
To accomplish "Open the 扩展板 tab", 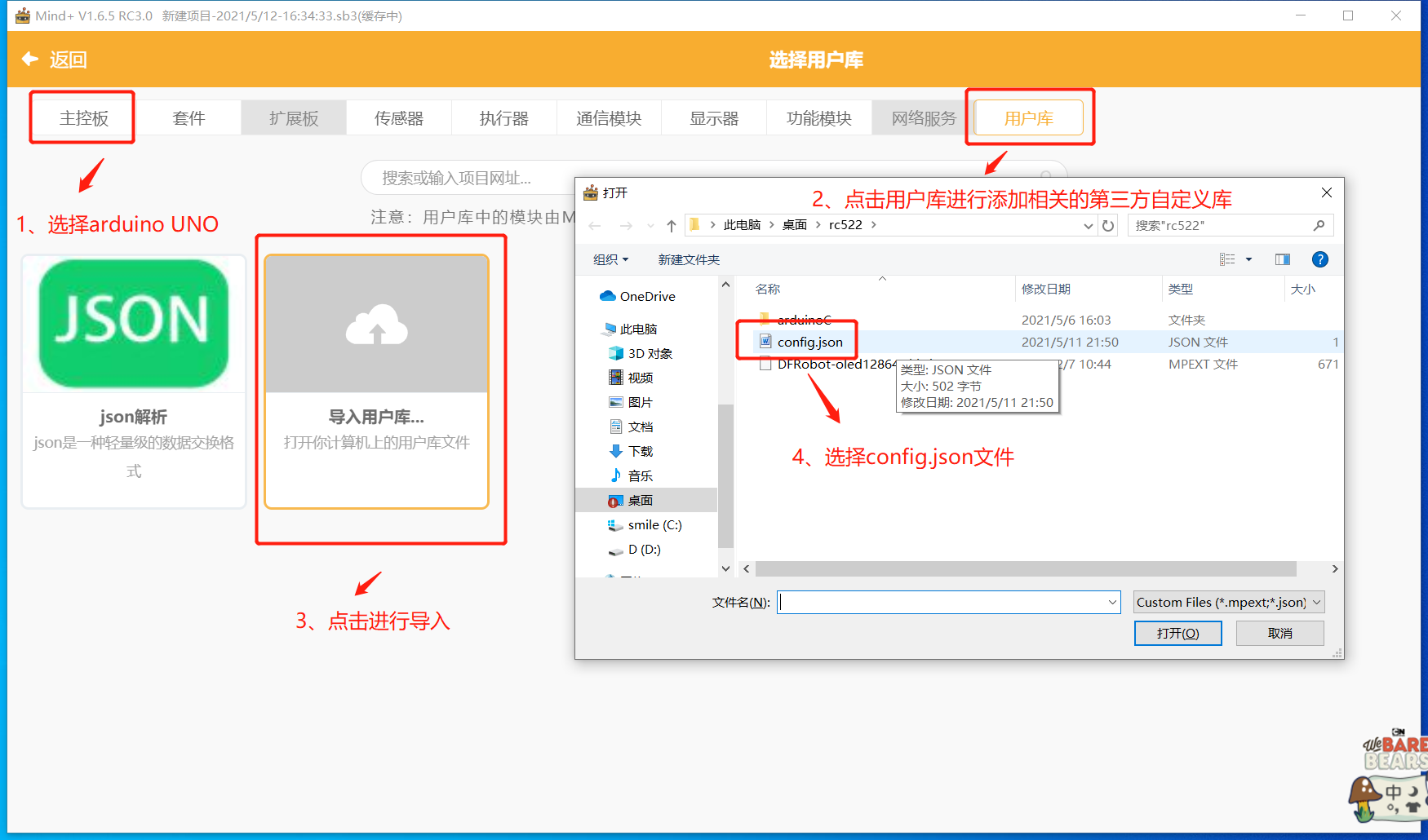I will pyautogui.click(x=294, y=118).
